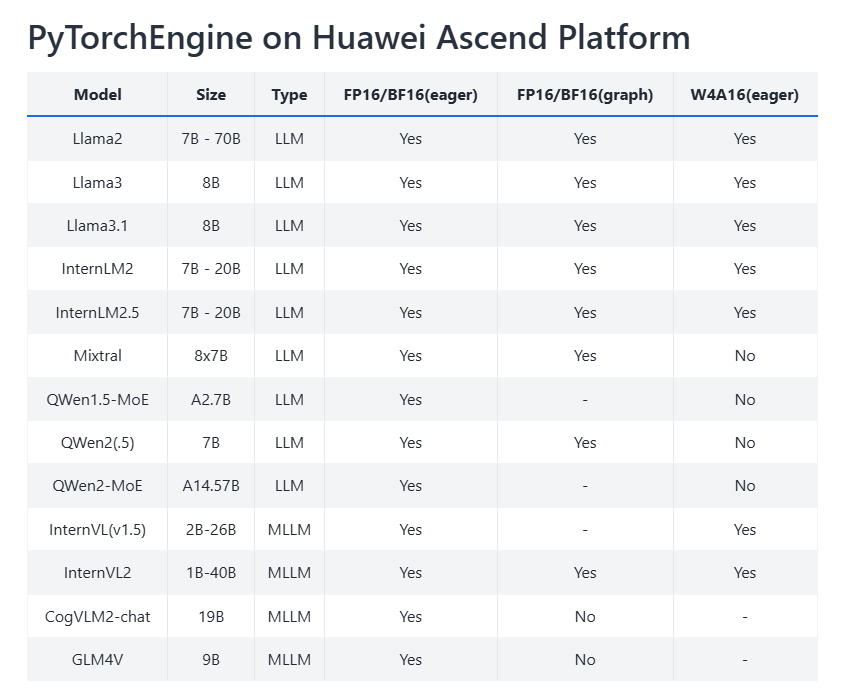This screenshot has width=841, height=699.
Task: Click the MLLM type in CogVLM2-chat row
Action: coord(289,616)
